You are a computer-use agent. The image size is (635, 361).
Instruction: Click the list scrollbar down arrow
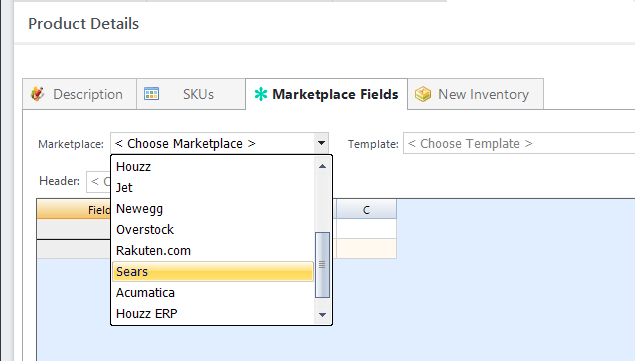(x=322, y=315)
